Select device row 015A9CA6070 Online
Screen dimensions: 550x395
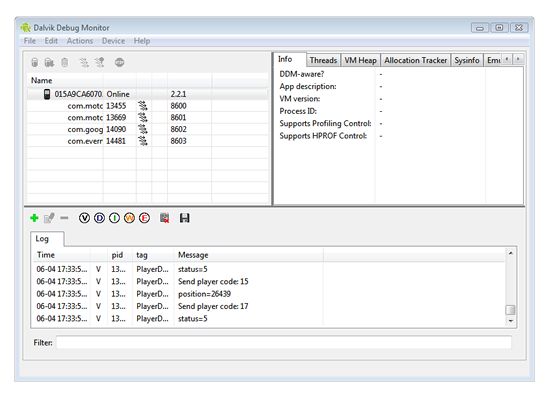(x=148, y=94)
